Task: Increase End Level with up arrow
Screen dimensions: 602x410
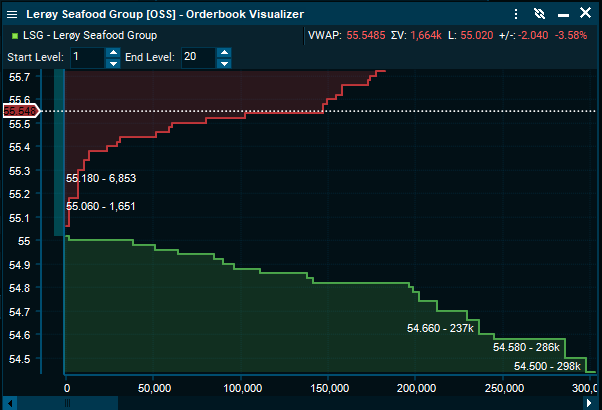Action: tap(224, 53)
